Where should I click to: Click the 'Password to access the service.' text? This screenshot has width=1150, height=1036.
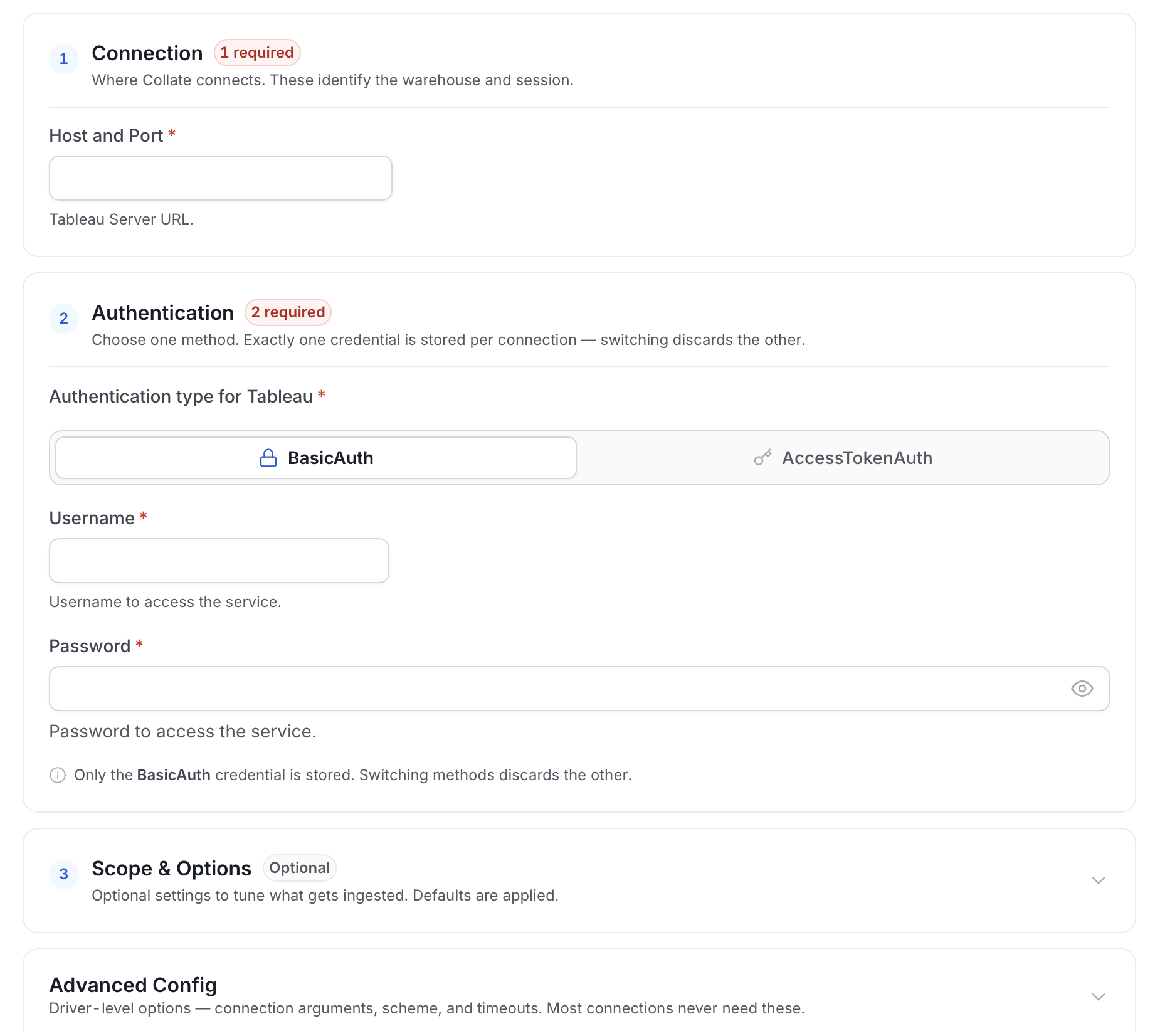coord(182,732)
